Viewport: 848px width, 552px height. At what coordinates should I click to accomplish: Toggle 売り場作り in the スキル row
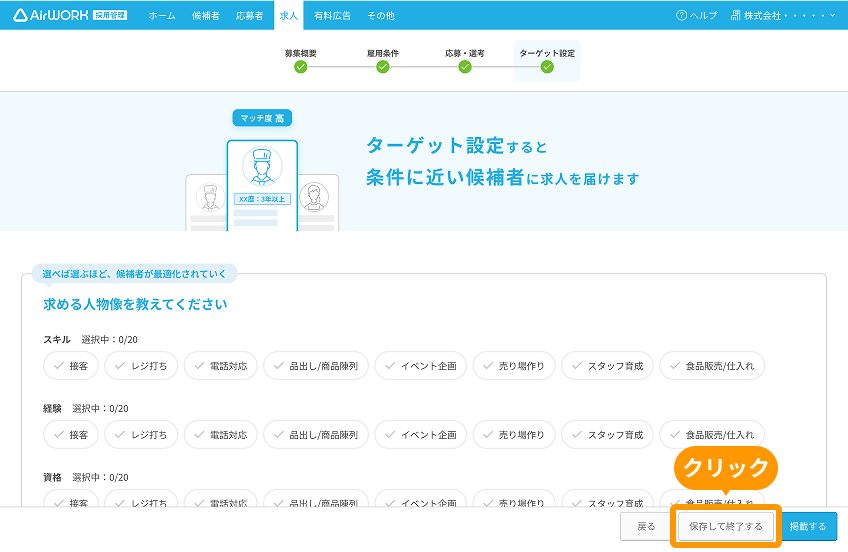514,366
